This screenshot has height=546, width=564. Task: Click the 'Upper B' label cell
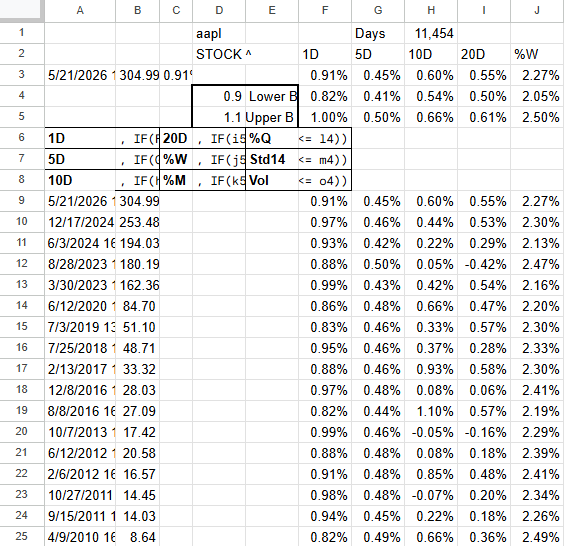[272, 117]
